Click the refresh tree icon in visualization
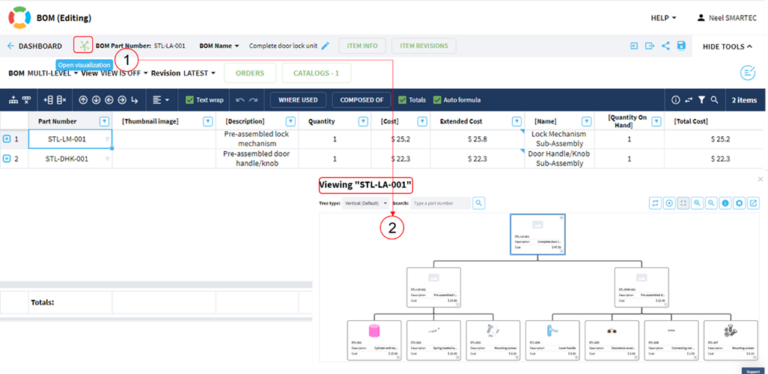This screenshot has width=768, height=374. (x=655, y=203)
